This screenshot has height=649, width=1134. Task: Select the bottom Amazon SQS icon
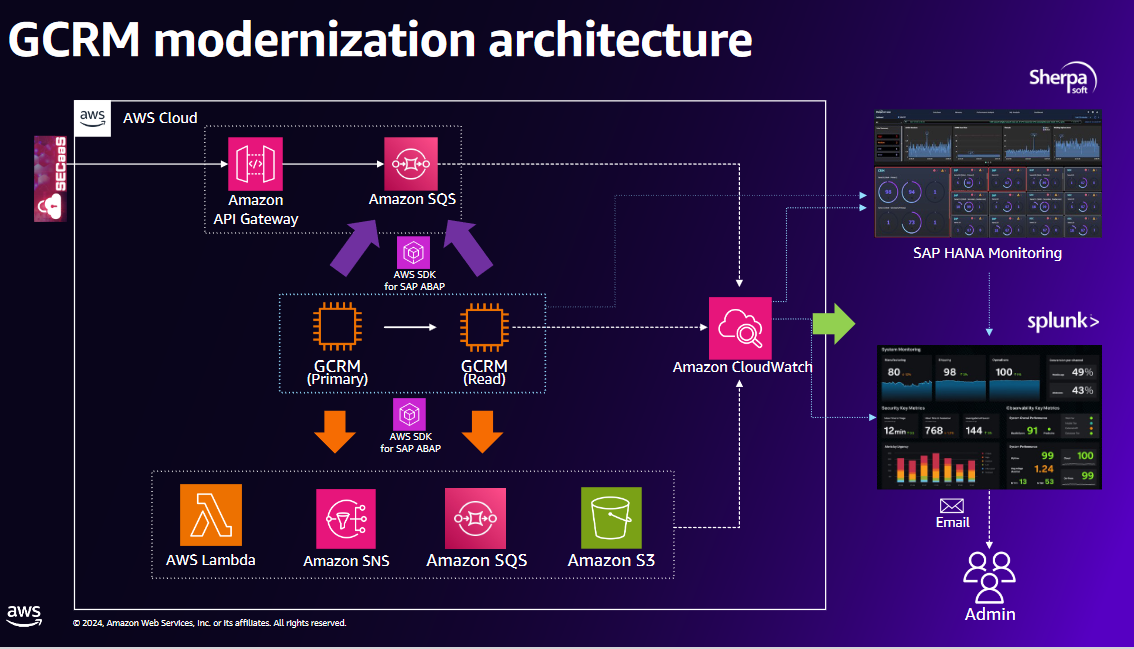475,518
